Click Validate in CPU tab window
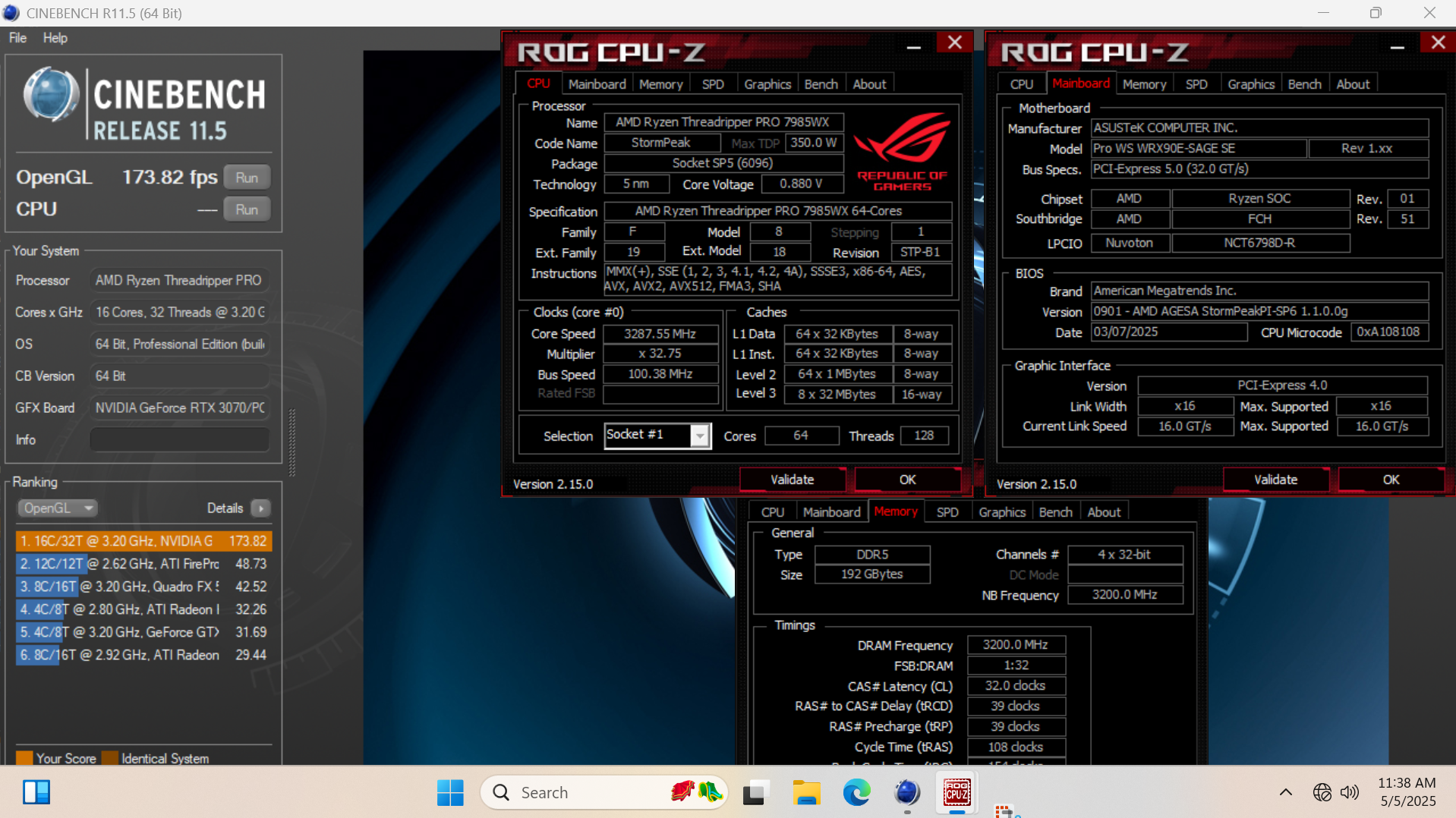This screenshot has width=1456, height=818. click(792, 480)
